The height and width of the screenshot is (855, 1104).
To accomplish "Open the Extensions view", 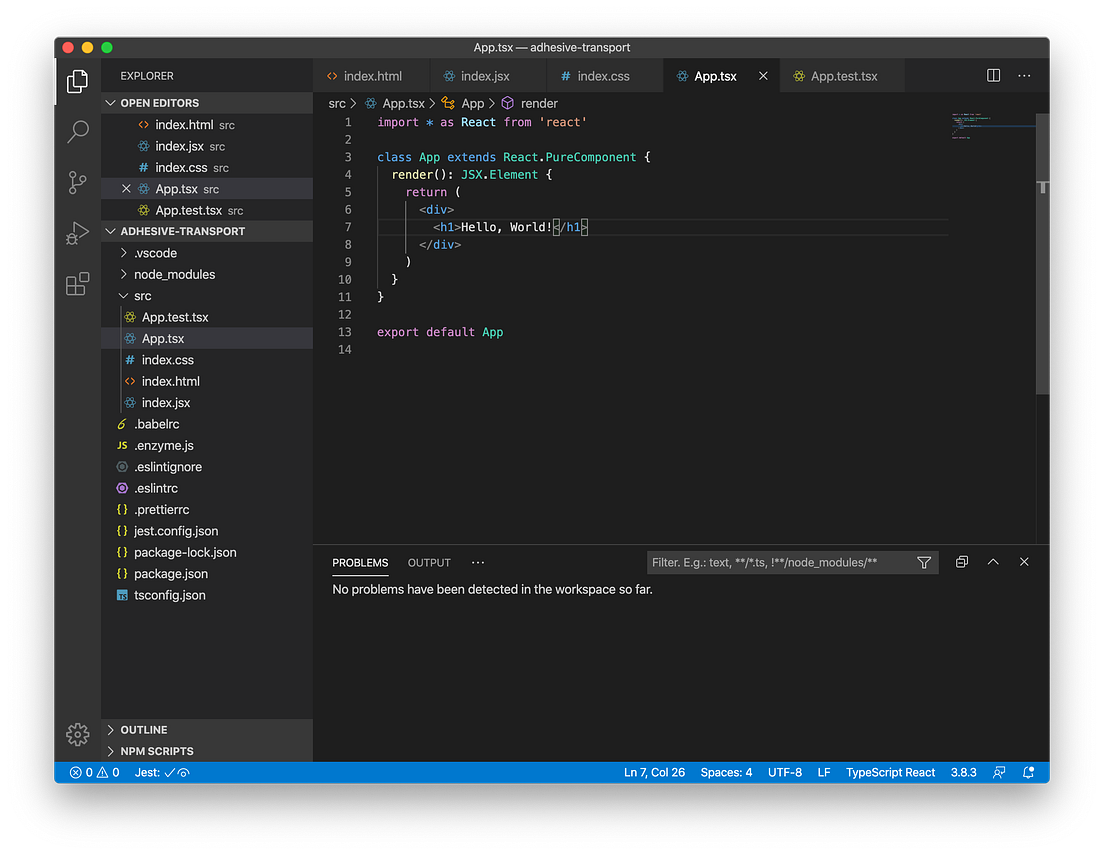I will (x=77, y=284).
